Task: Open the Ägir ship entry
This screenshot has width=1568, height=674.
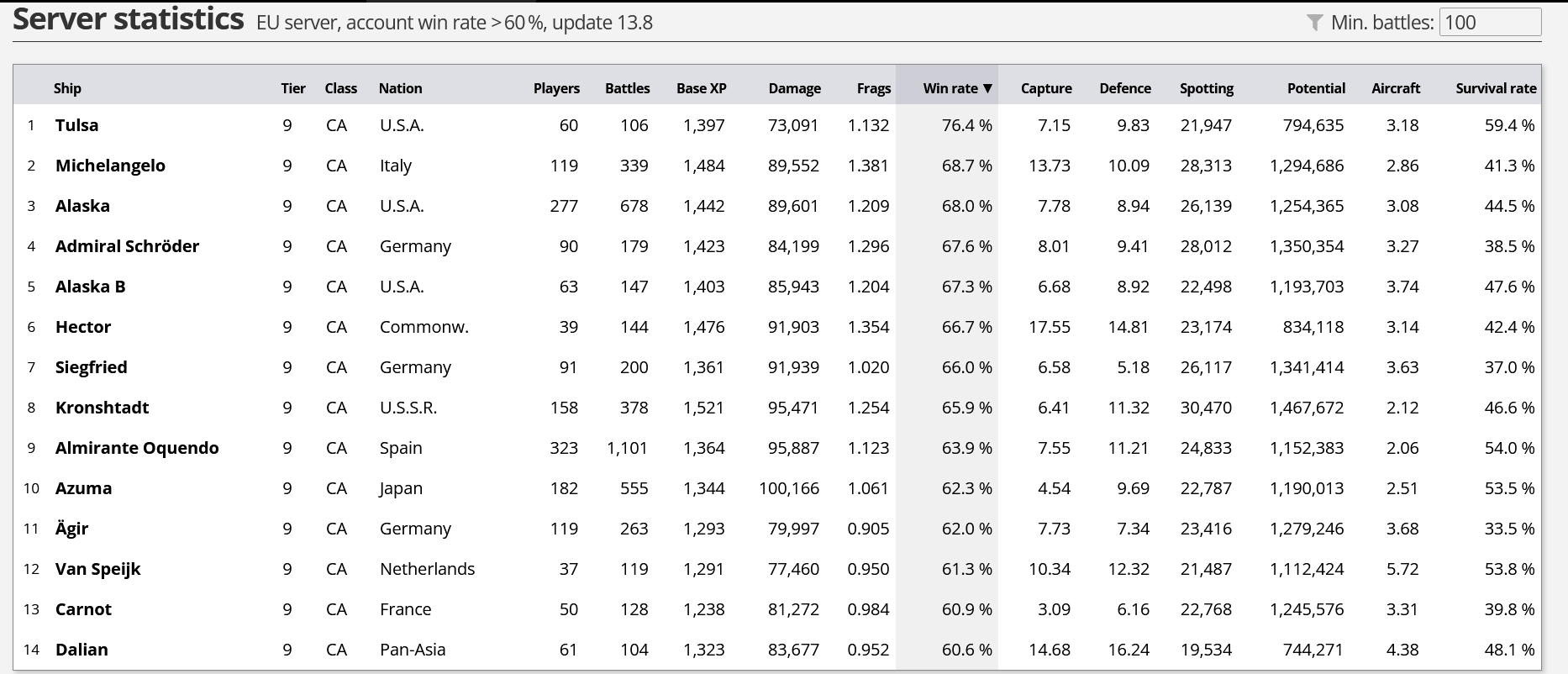Action: coord(71,529)
